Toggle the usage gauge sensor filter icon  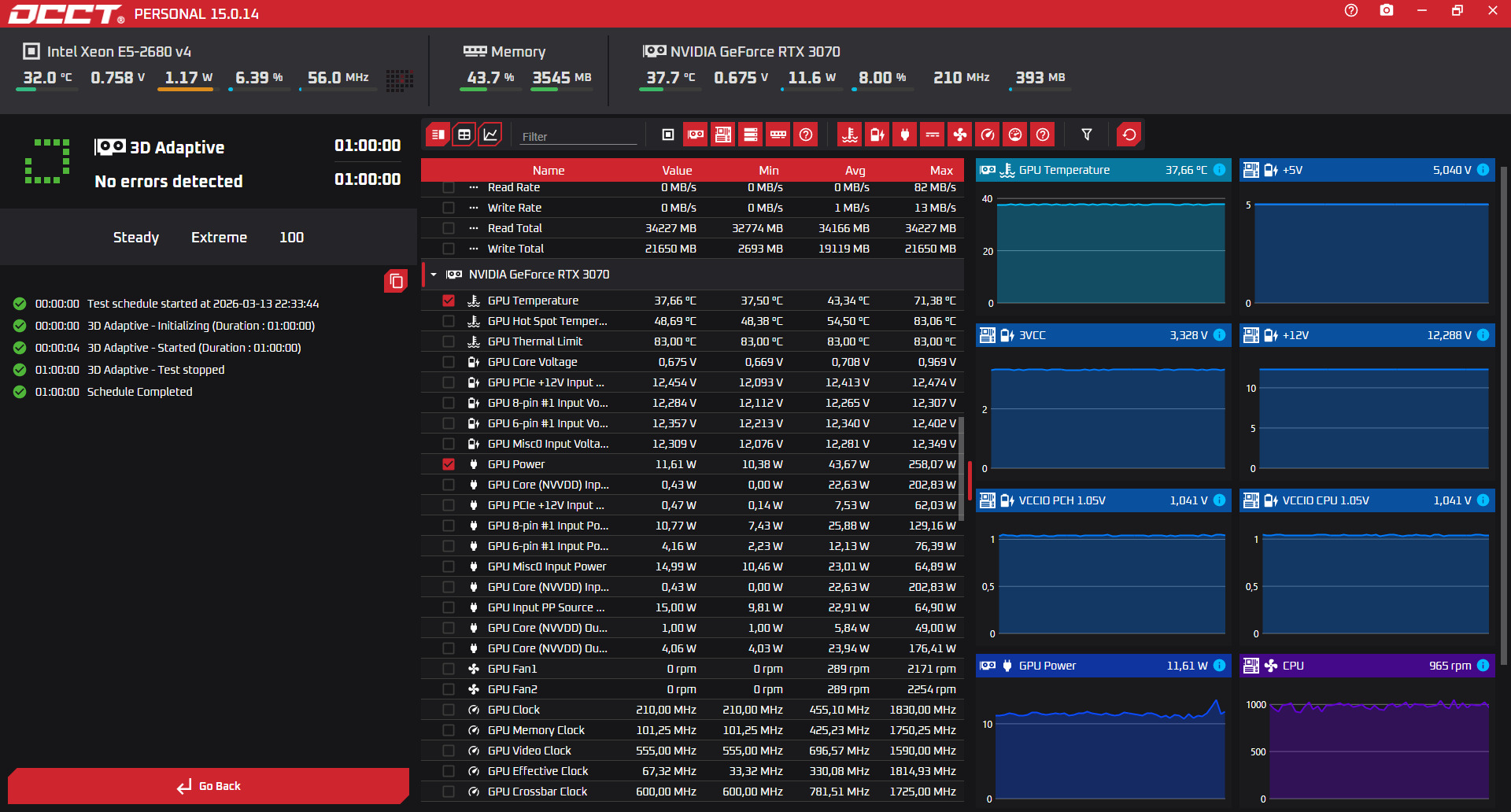coord(1015,135)
